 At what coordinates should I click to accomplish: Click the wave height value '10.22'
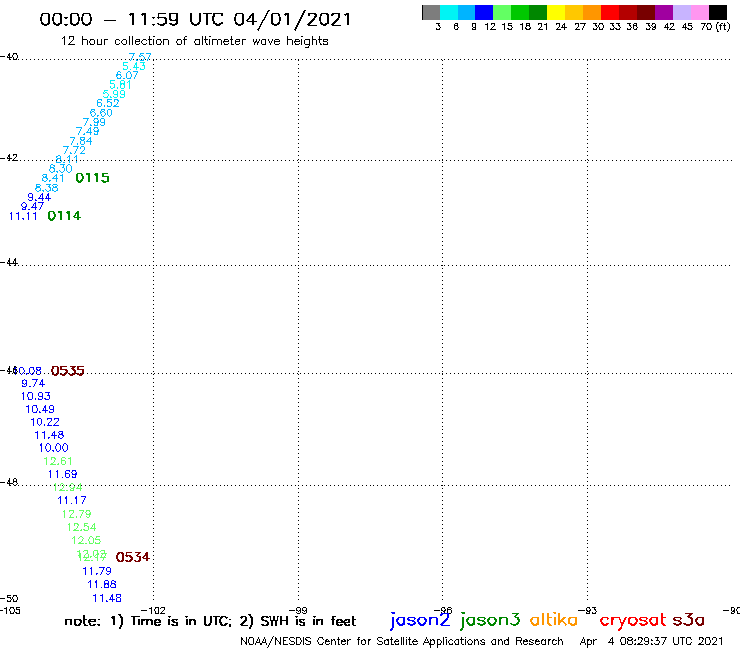click(x=45, y=422)
